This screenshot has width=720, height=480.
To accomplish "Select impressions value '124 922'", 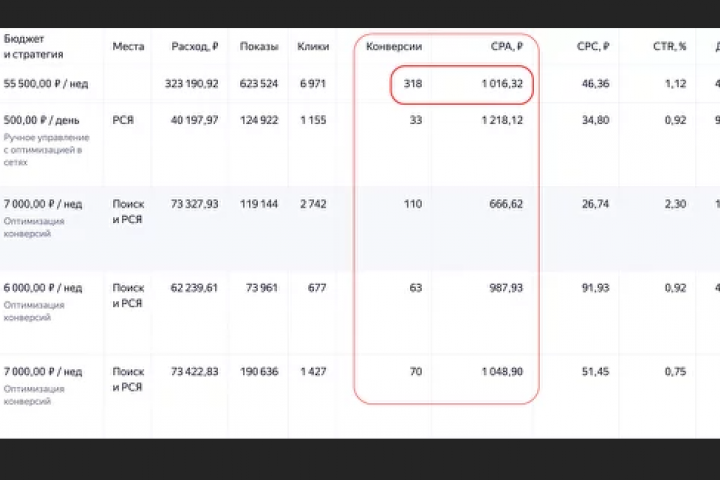I will point(259,120).
